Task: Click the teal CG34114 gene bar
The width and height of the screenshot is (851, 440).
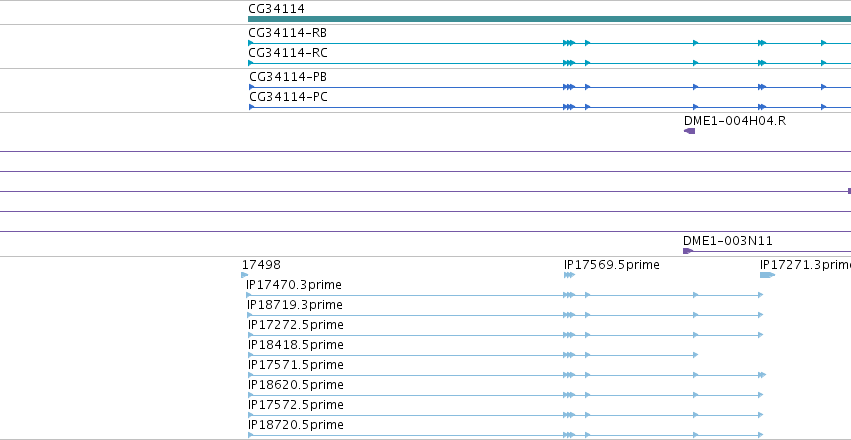Action: [549, 19]
